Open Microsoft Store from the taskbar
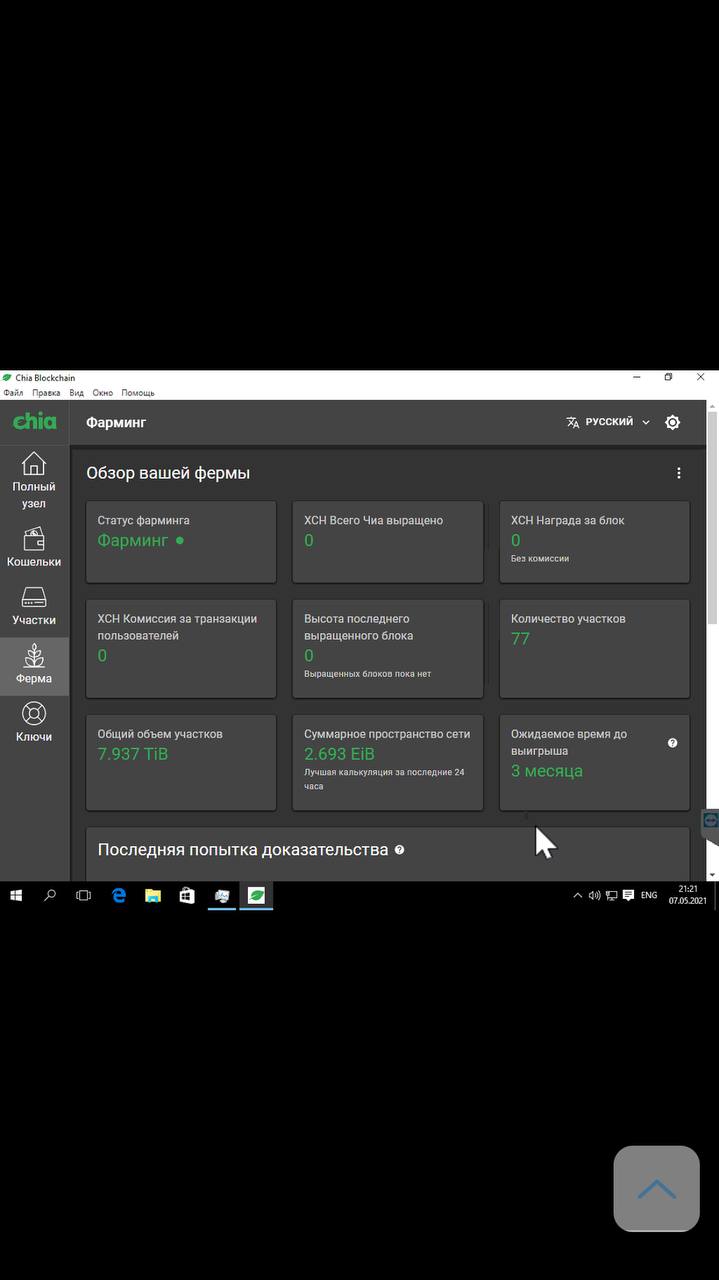Screen dimensions: 719x1280 tap(187, 896)
